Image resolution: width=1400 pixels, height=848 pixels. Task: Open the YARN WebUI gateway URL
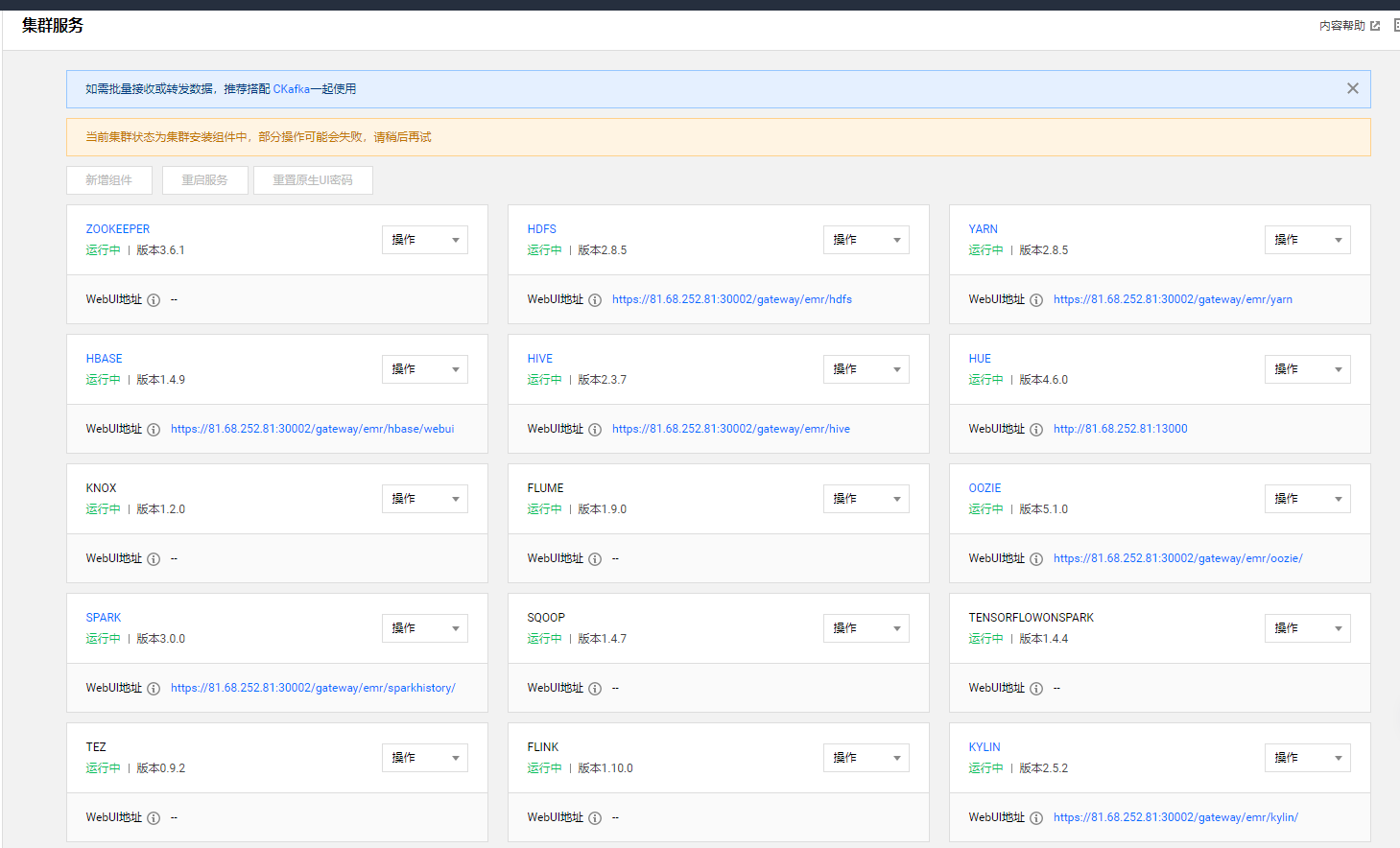(1173, 299)
